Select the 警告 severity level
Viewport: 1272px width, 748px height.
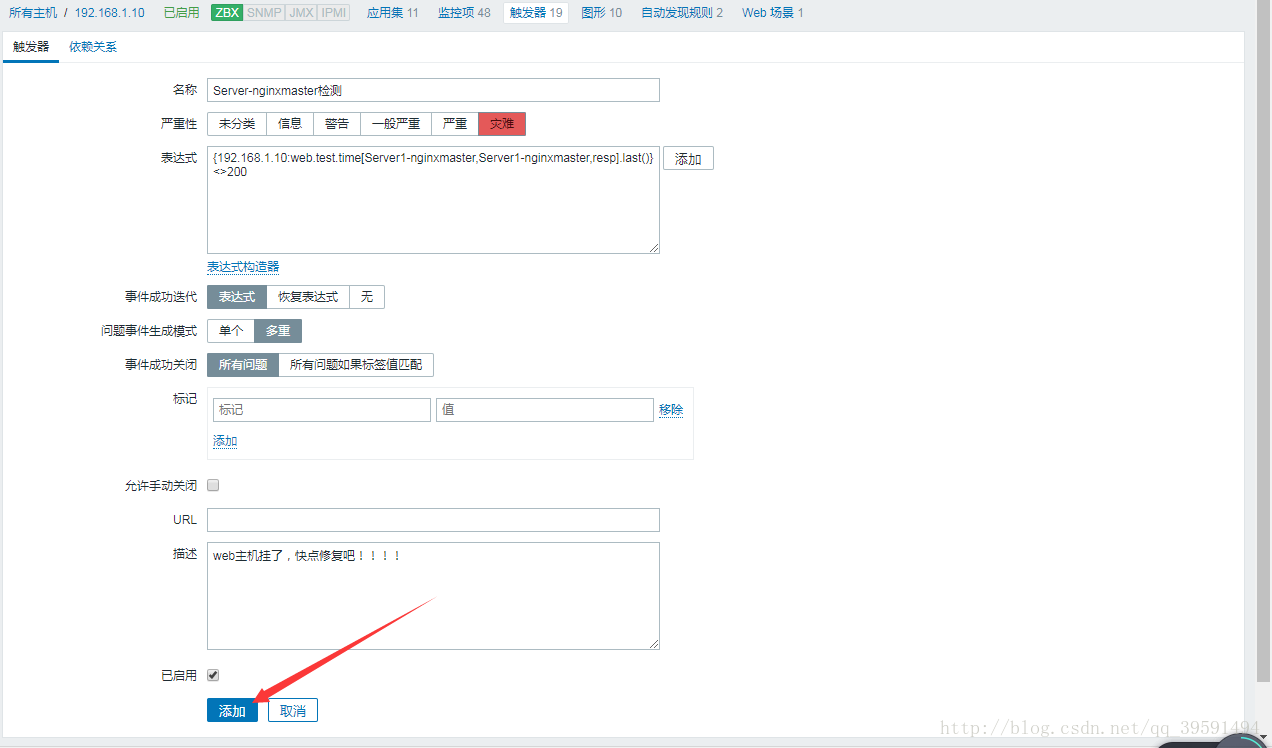(336, 123)
